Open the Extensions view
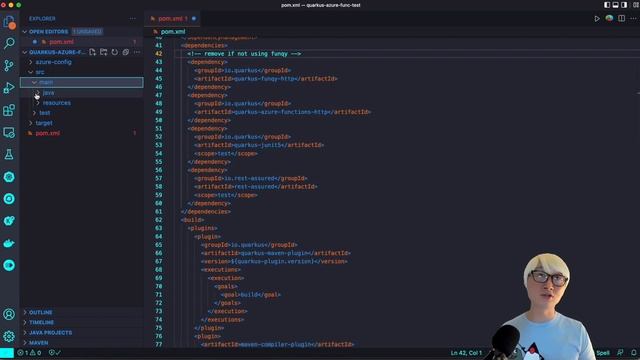 pos(9,110)
